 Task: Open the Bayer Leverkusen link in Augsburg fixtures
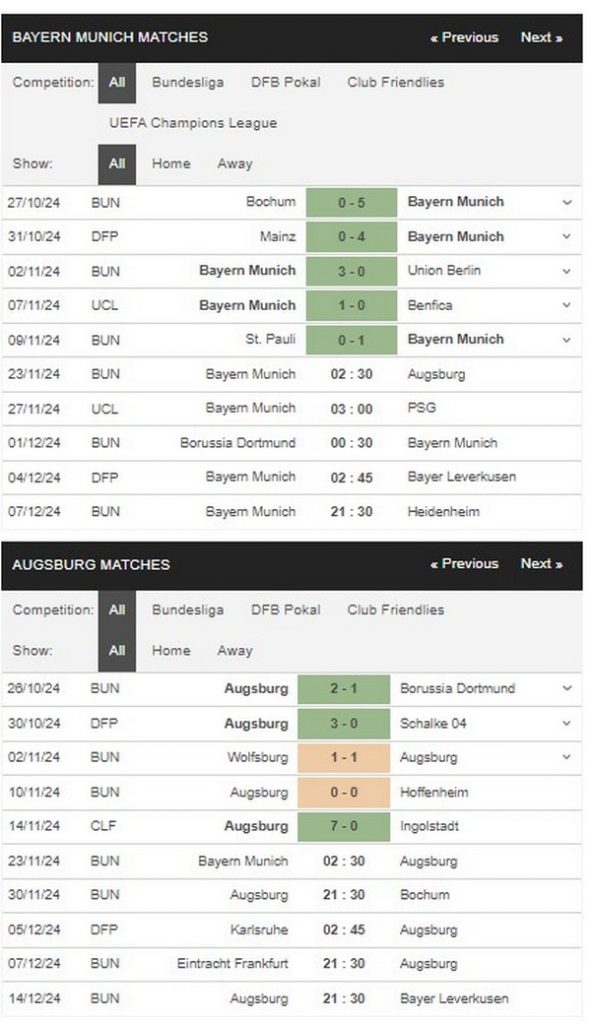(454, 999)
